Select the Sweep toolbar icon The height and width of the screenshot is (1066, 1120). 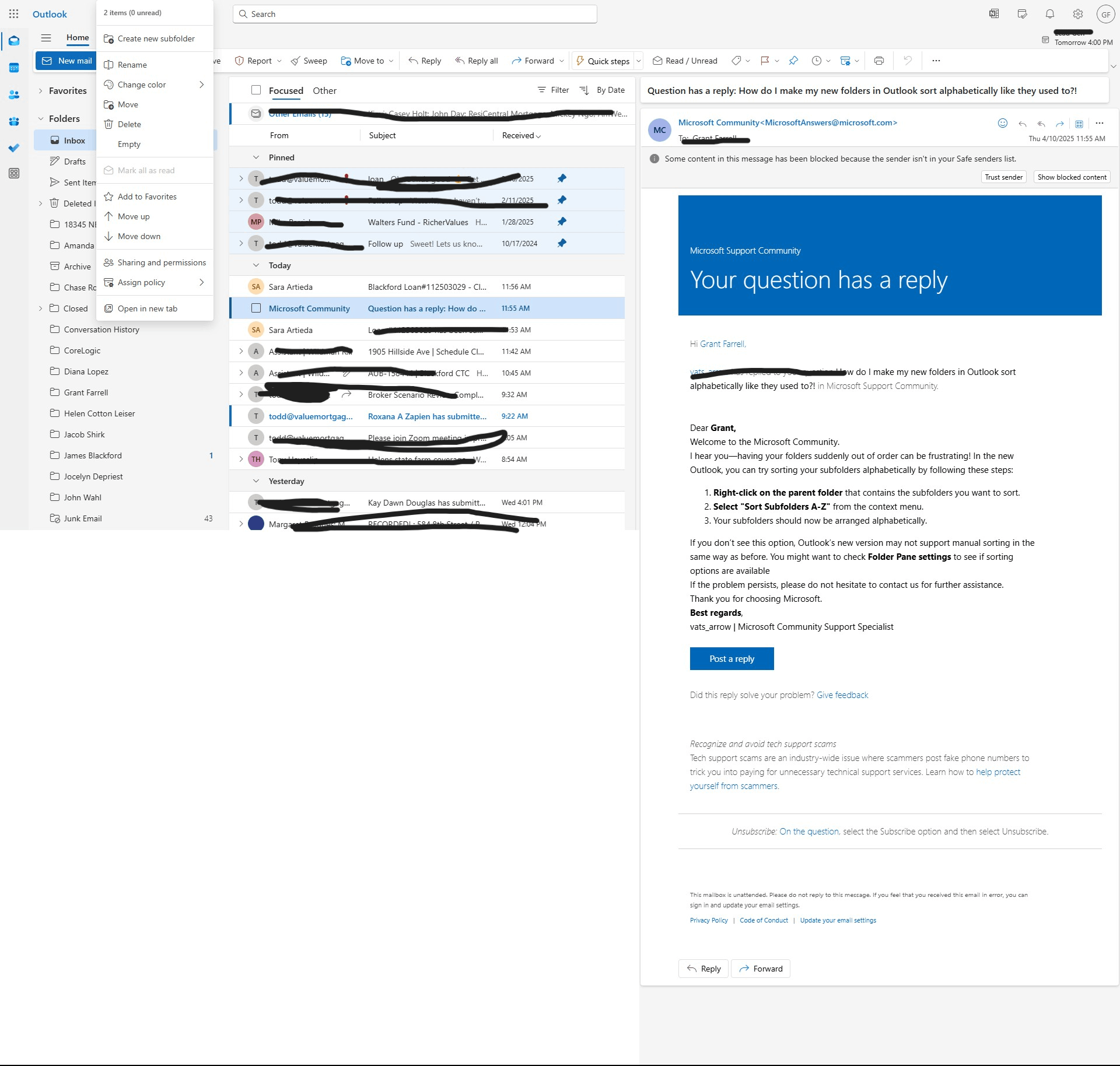tap(309, 60)
